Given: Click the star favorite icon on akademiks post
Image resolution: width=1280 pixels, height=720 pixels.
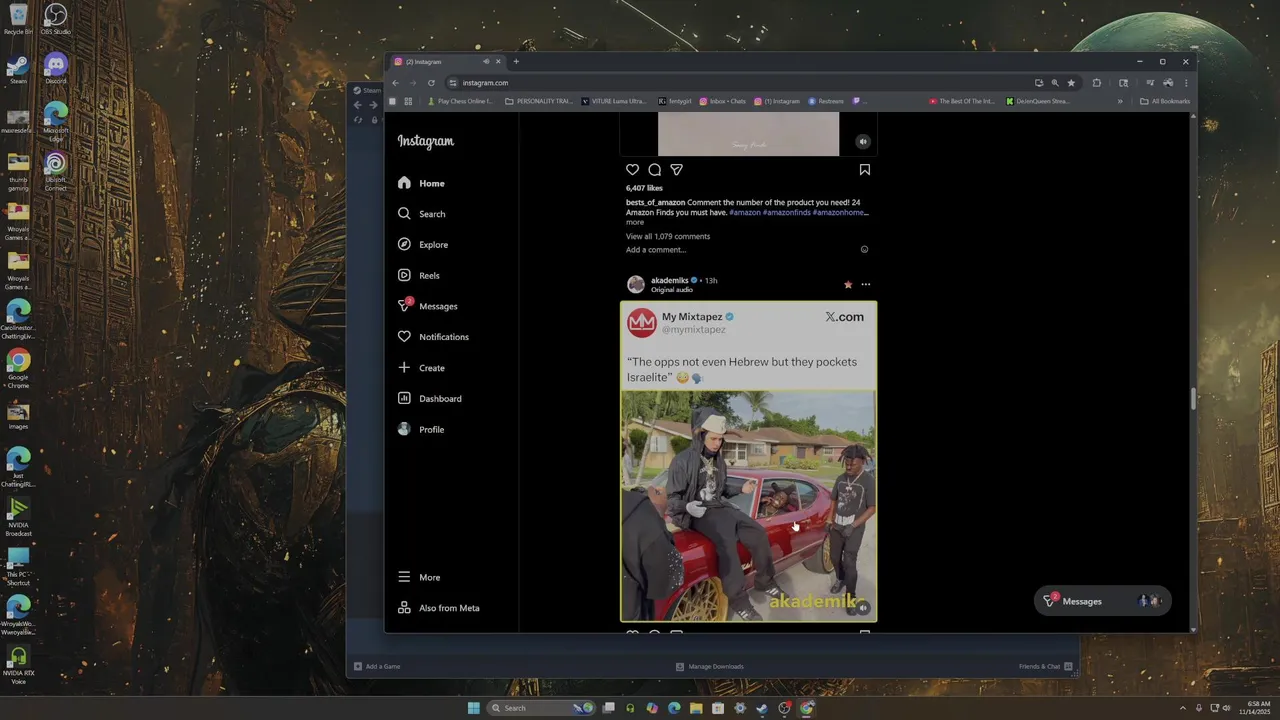Looking at the screenshot, I should (x=848, y=285).
